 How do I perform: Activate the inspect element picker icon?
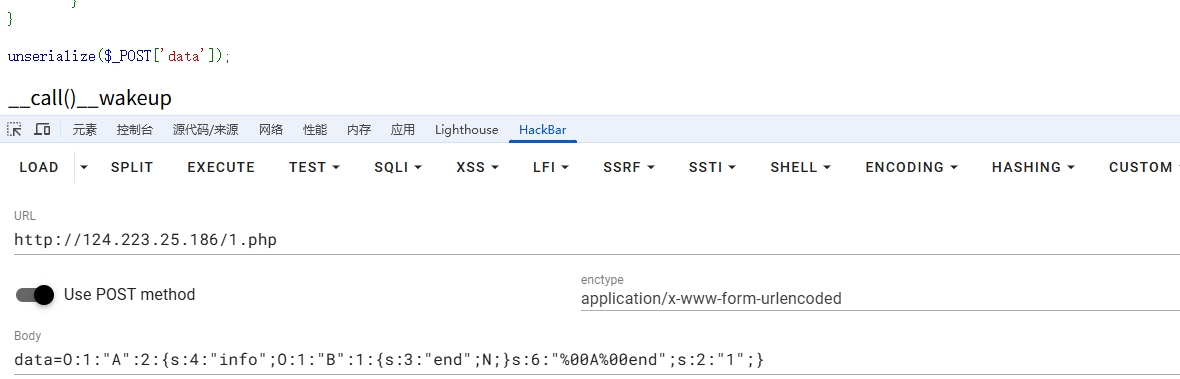(x=14, y=129)
